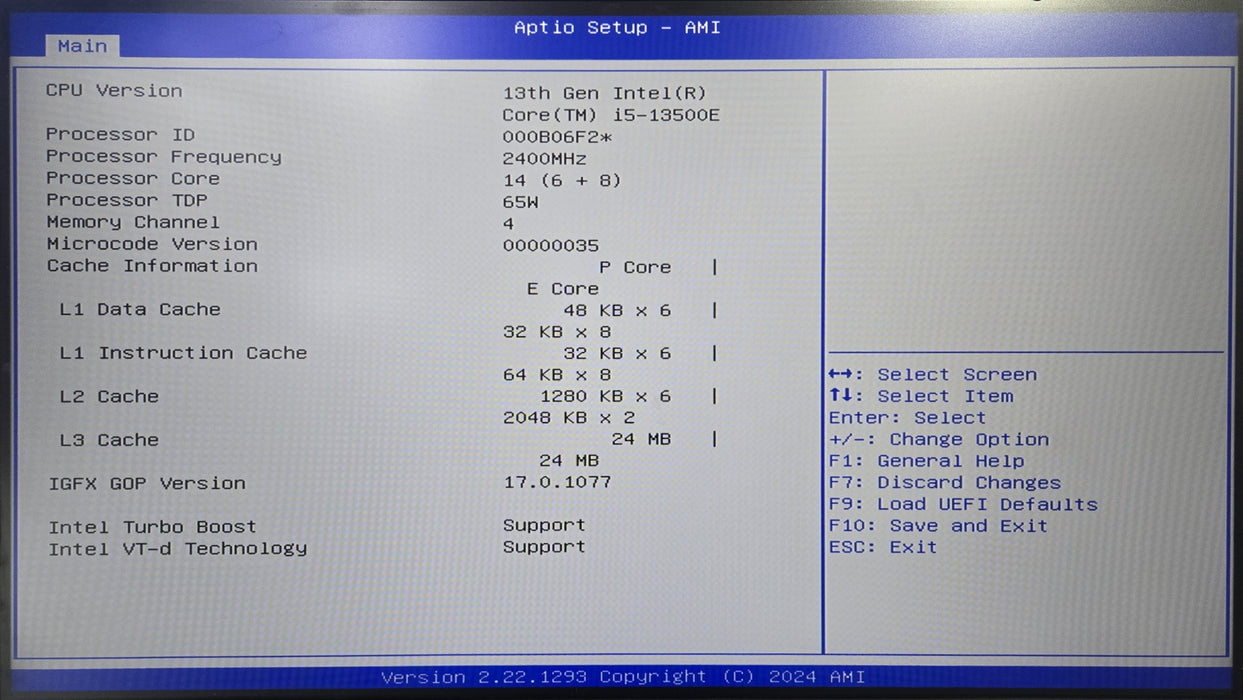Click the '64 KB x 8' value
1243x700 pixels.
point(556,375)
